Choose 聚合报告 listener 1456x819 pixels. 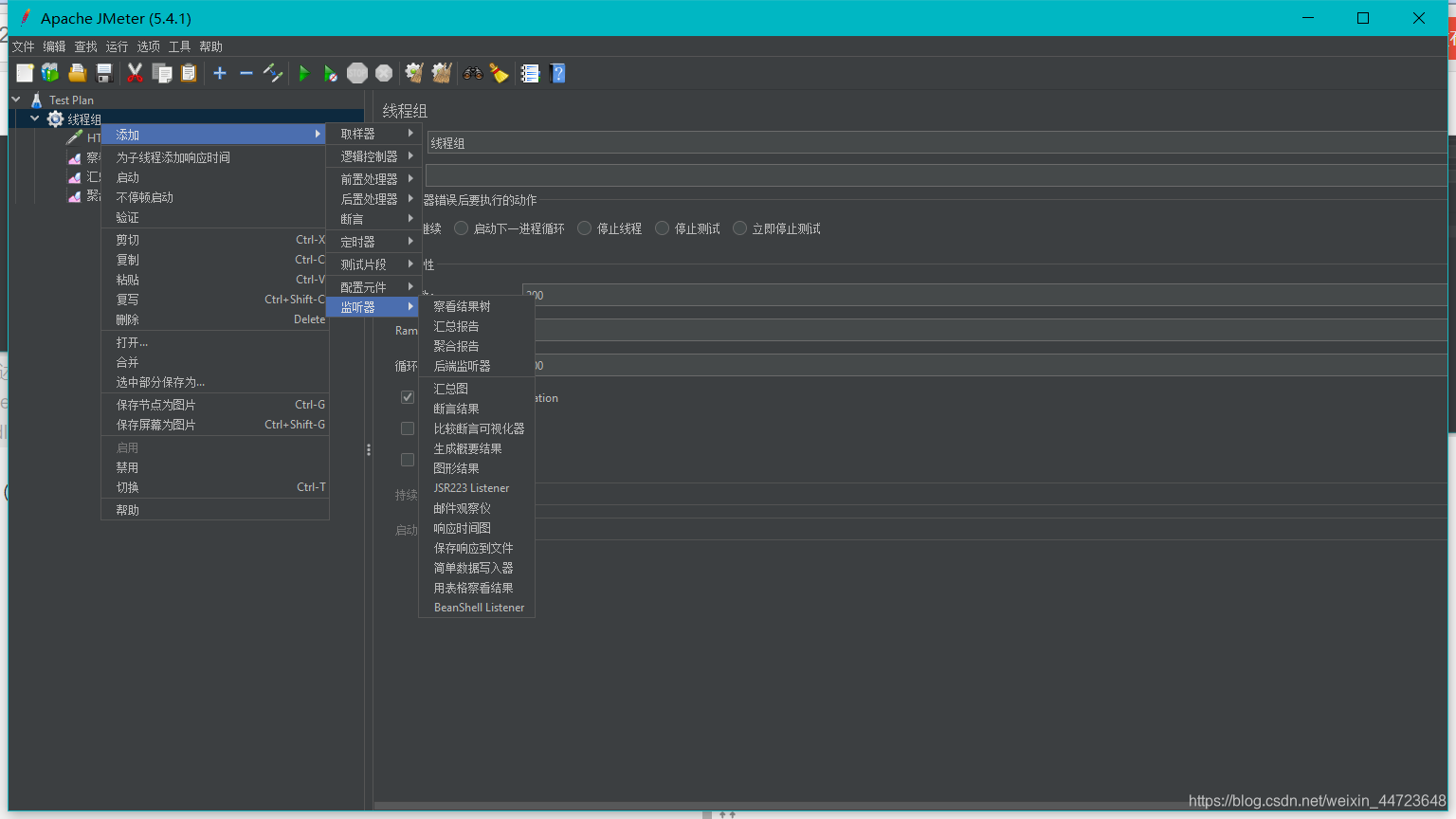(477, 346)
